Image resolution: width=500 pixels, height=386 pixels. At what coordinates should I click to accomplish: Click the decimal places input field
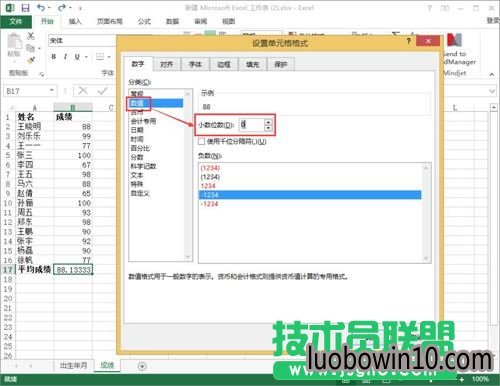coord(252,125)
